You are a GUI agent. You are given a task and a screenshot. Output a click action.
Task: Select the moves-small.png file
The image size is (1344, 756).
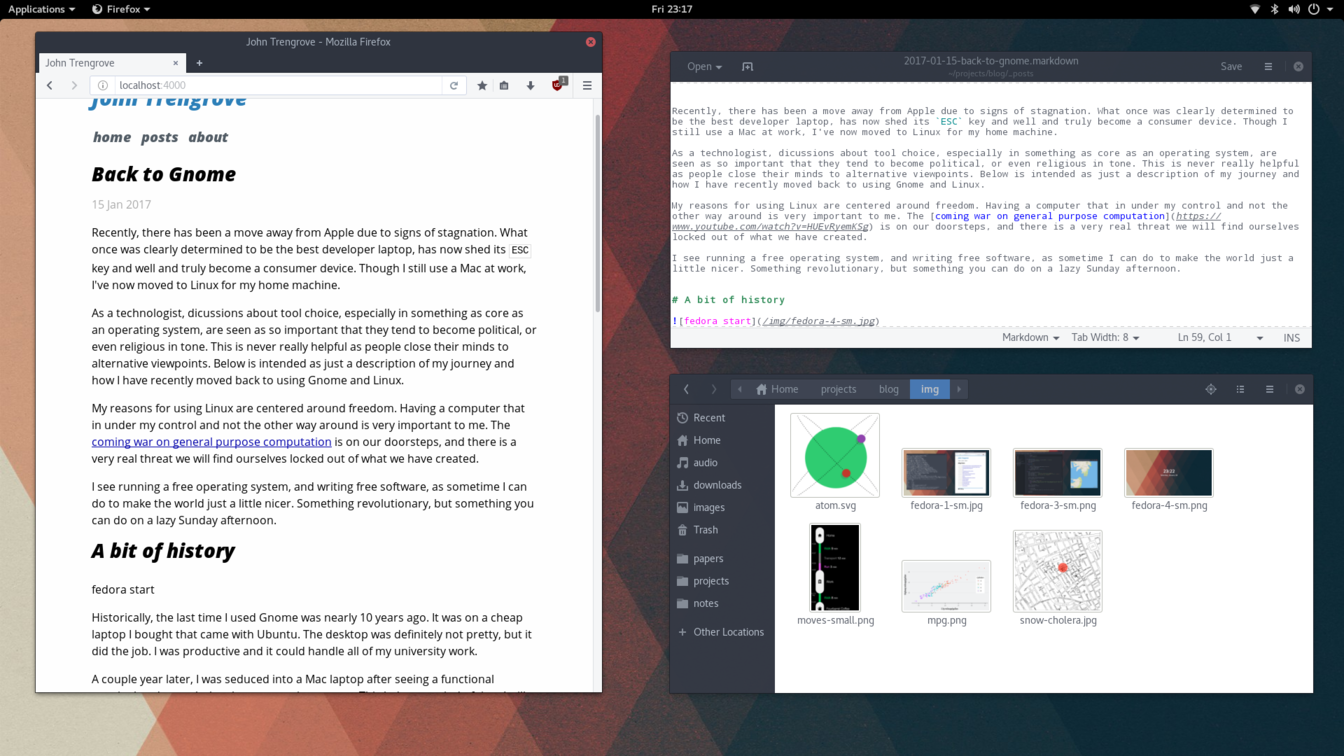835,567
